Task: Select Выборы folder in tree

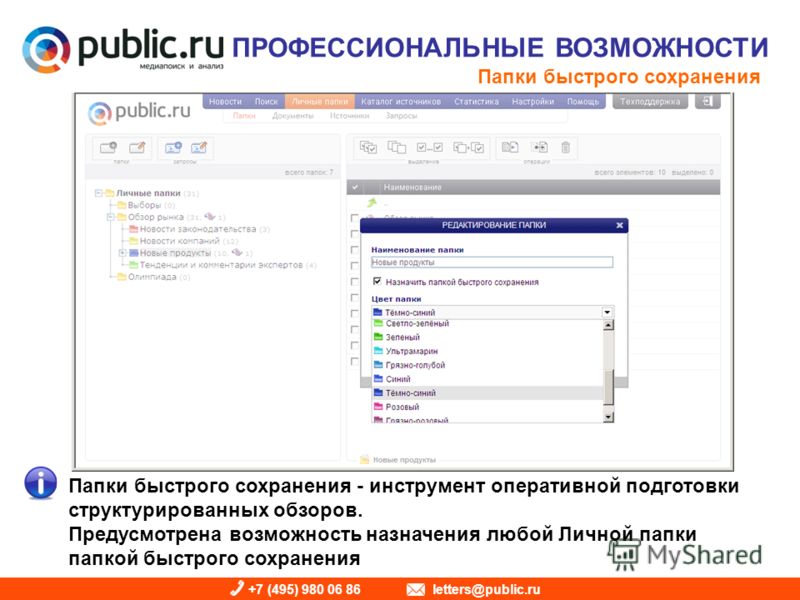Action: tap(144, 205)
